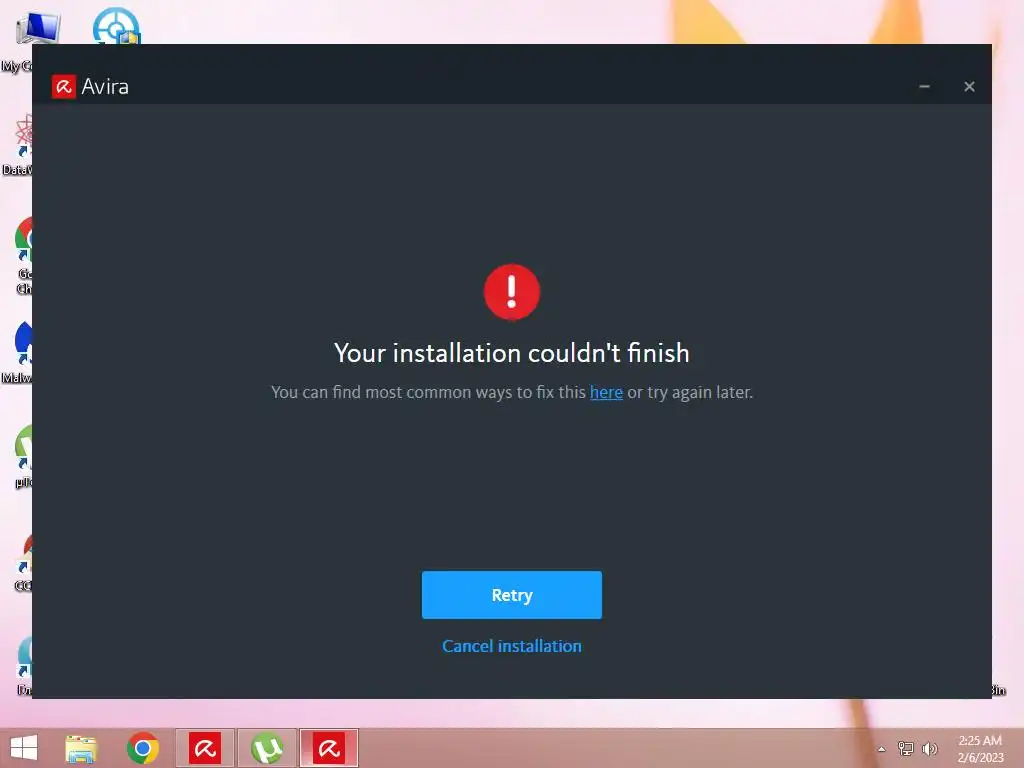Switch to the first Avira taskbar icon
Viewport: 1024px width, 768px height.
point(205,748)
